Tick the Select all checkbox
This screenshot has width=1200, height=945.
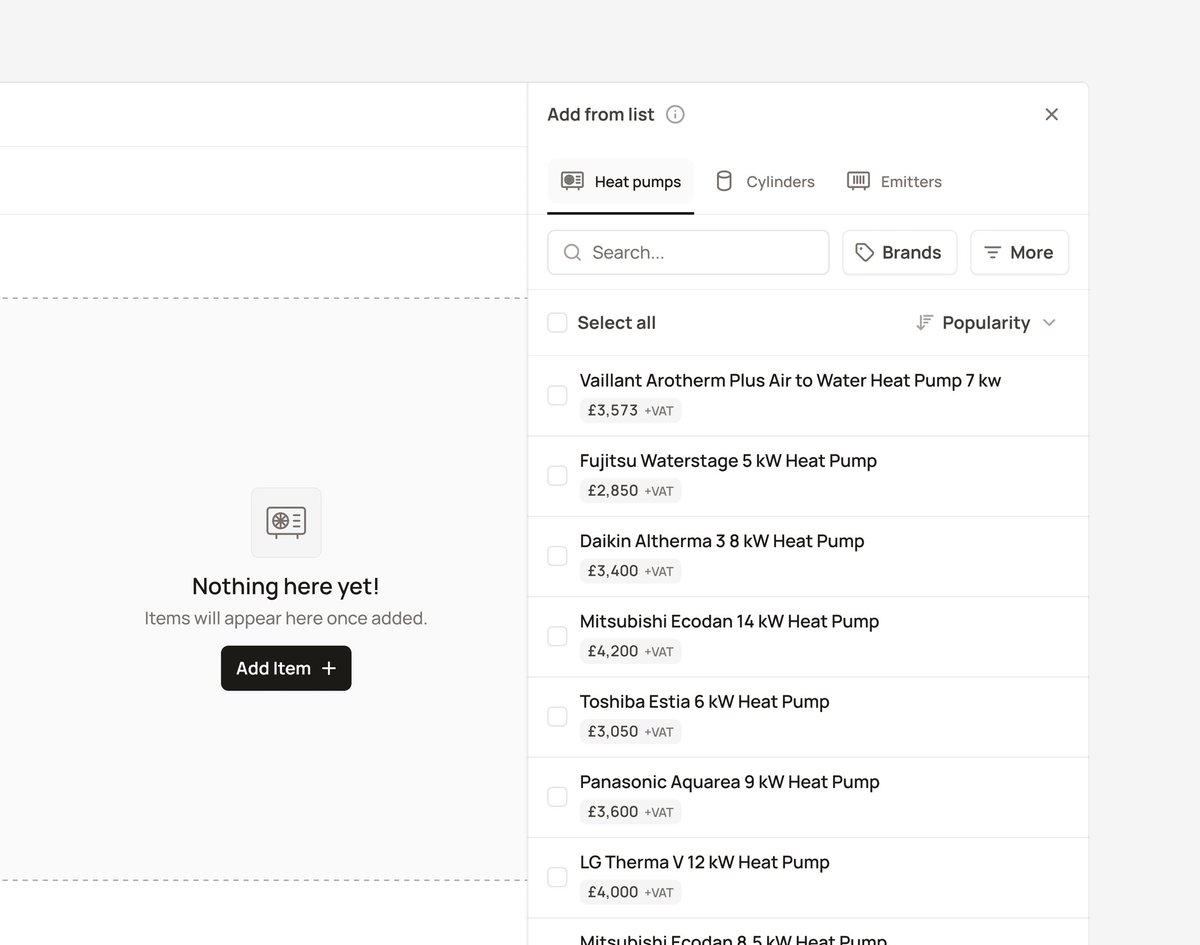(x=557, y=322)
